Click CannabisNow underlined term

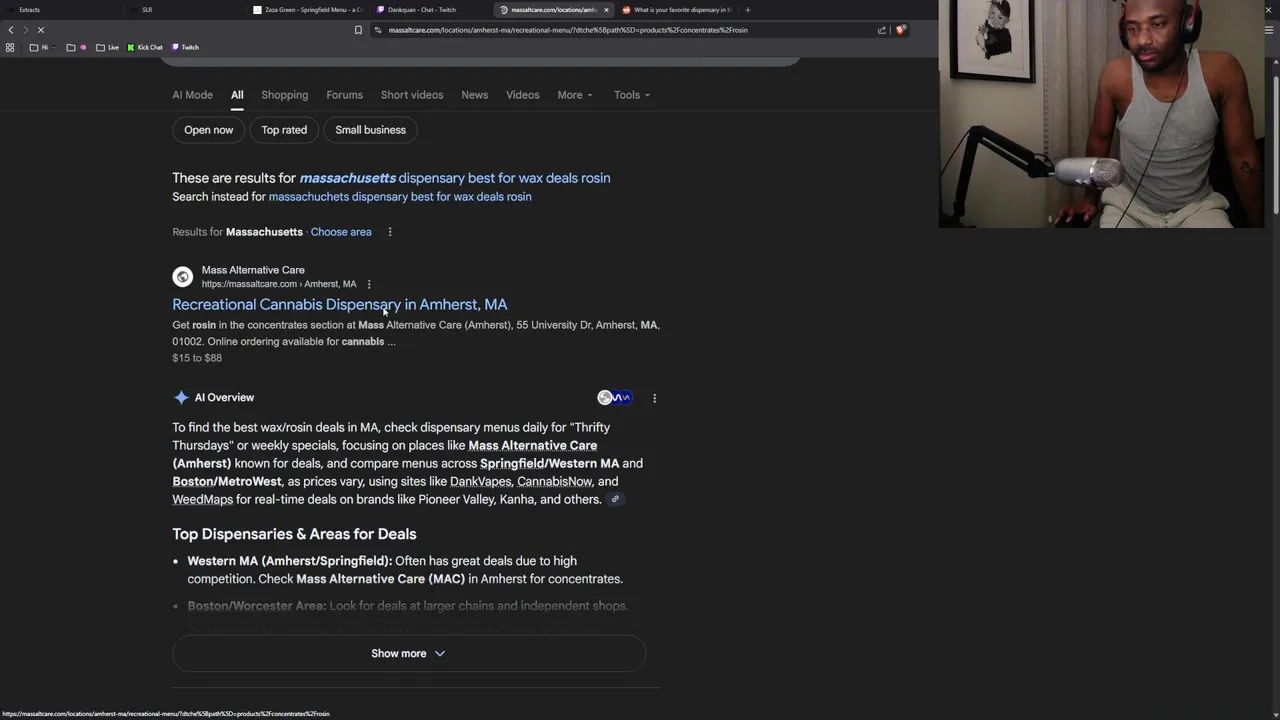(555, 482)
